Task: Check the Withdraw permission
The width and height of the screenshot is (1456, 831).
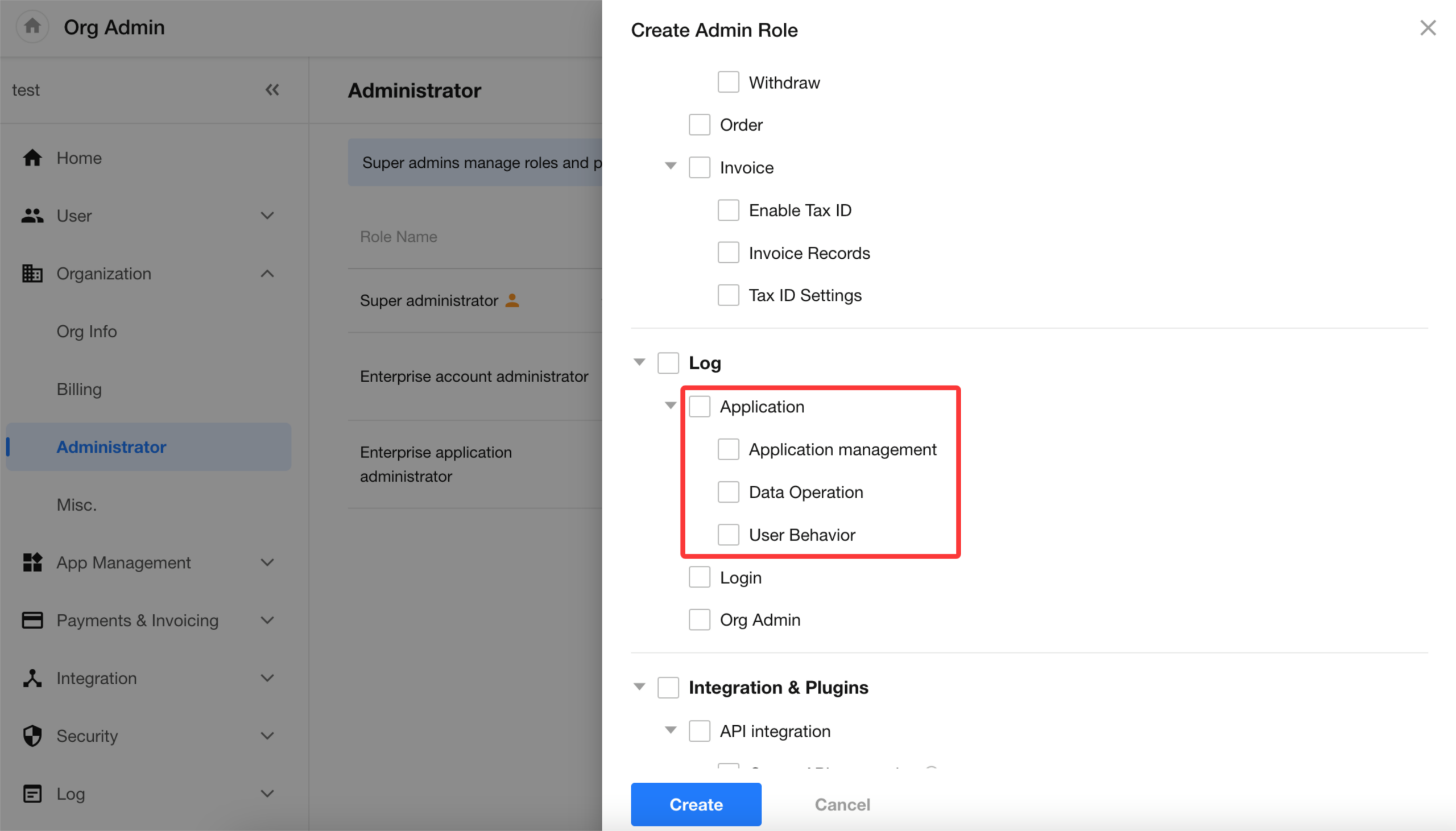Action: click(x=728, y=82)
